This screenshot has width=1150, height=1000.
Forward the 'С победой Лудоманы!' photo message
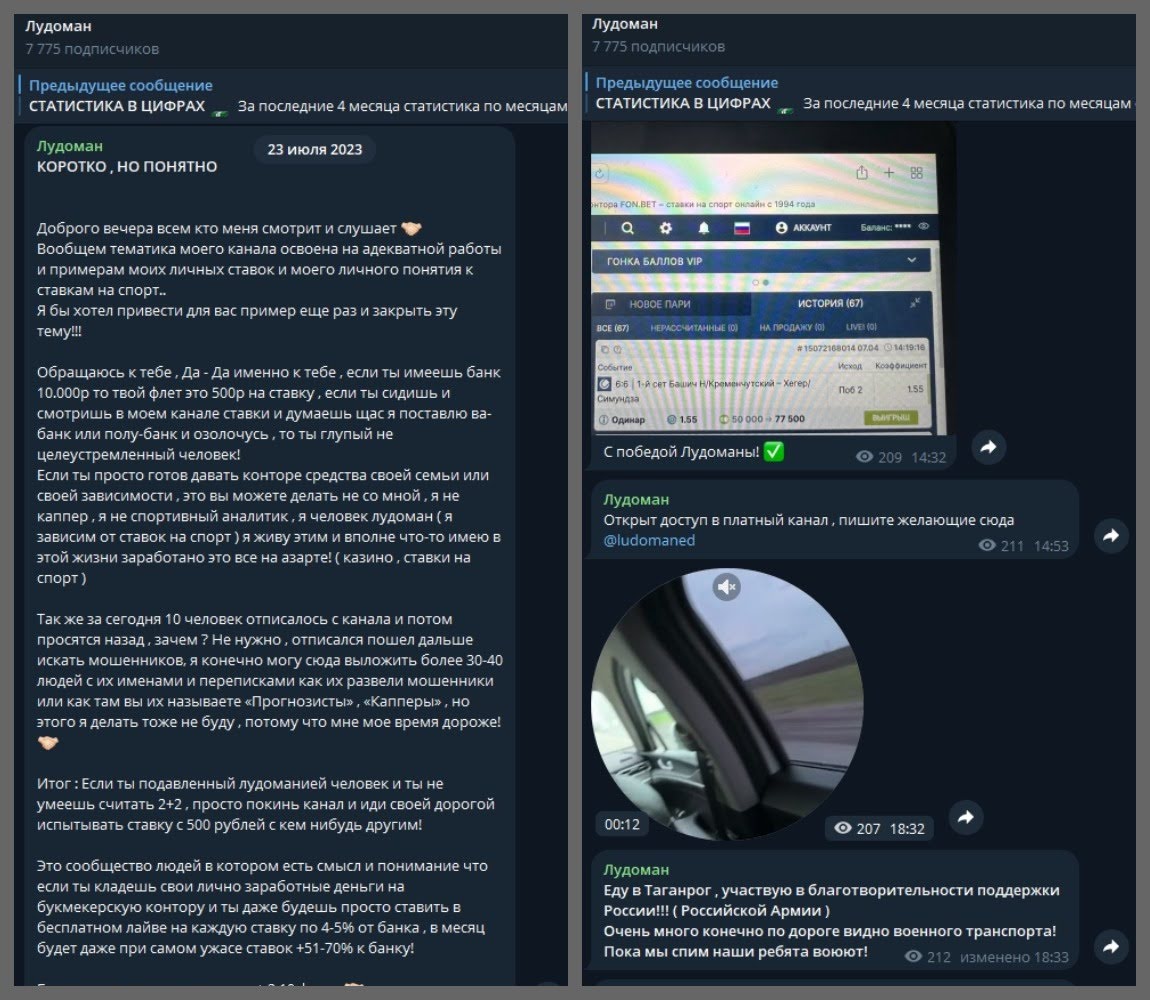click(x=988, y=448)
